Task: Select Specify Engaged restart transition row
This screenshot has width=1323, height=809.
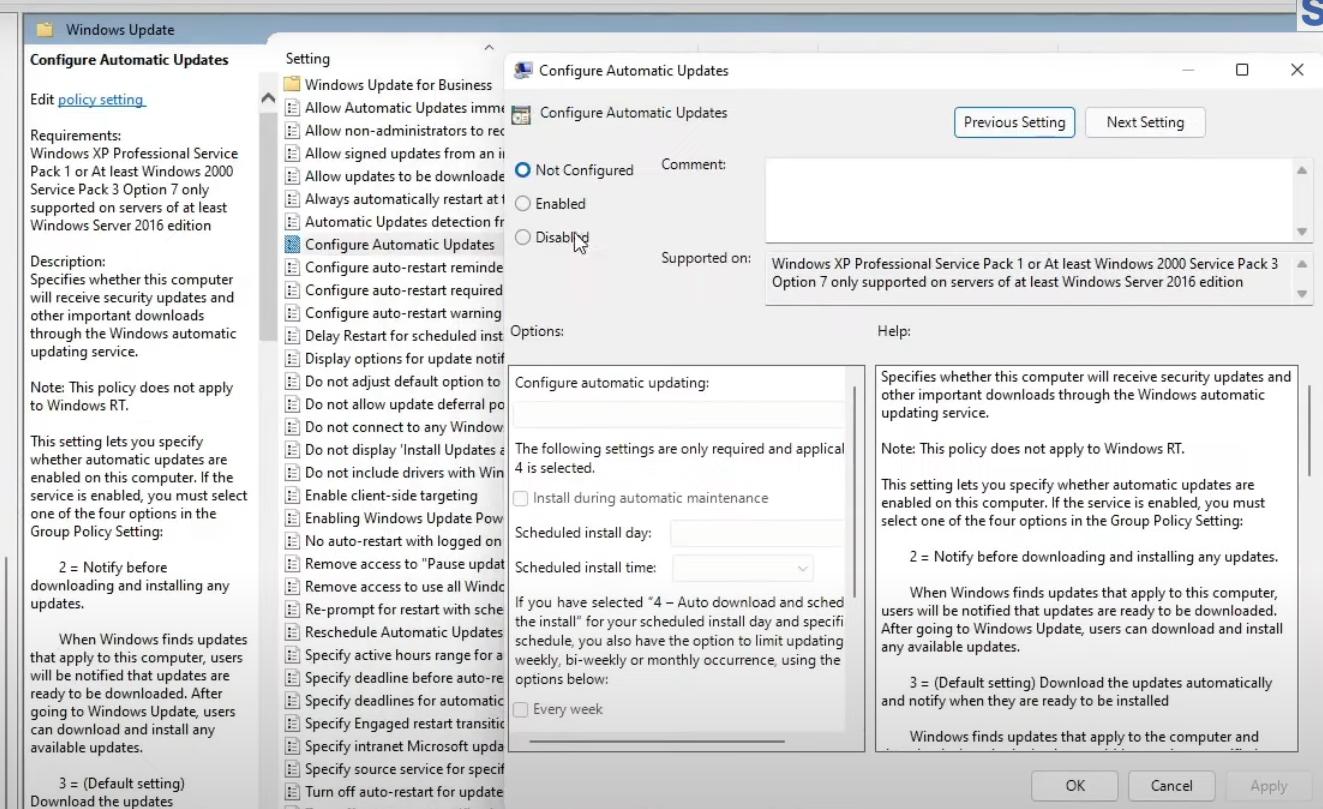Action: (394, 723)
